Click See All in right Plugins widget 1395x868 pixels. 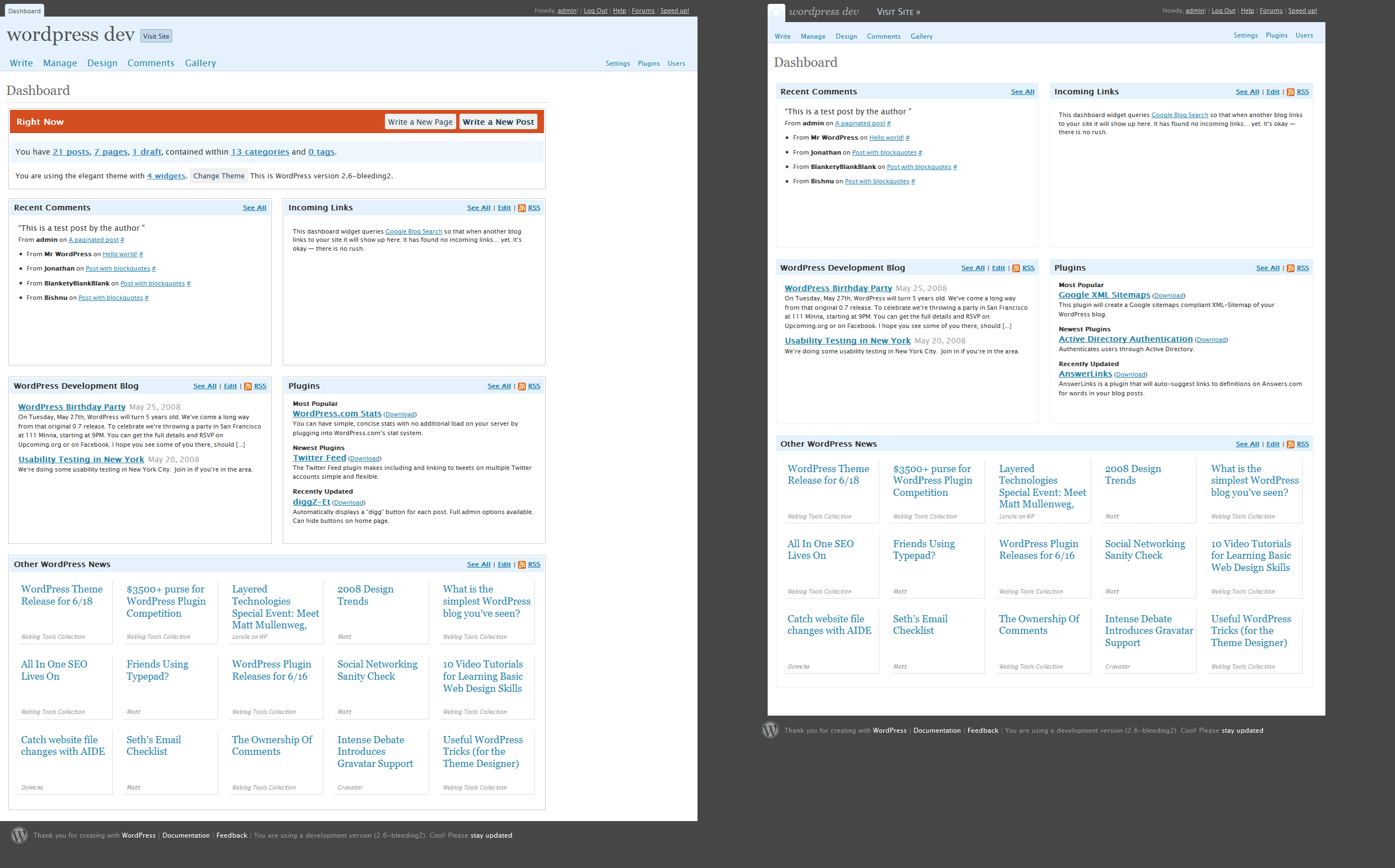(1267, 268)
